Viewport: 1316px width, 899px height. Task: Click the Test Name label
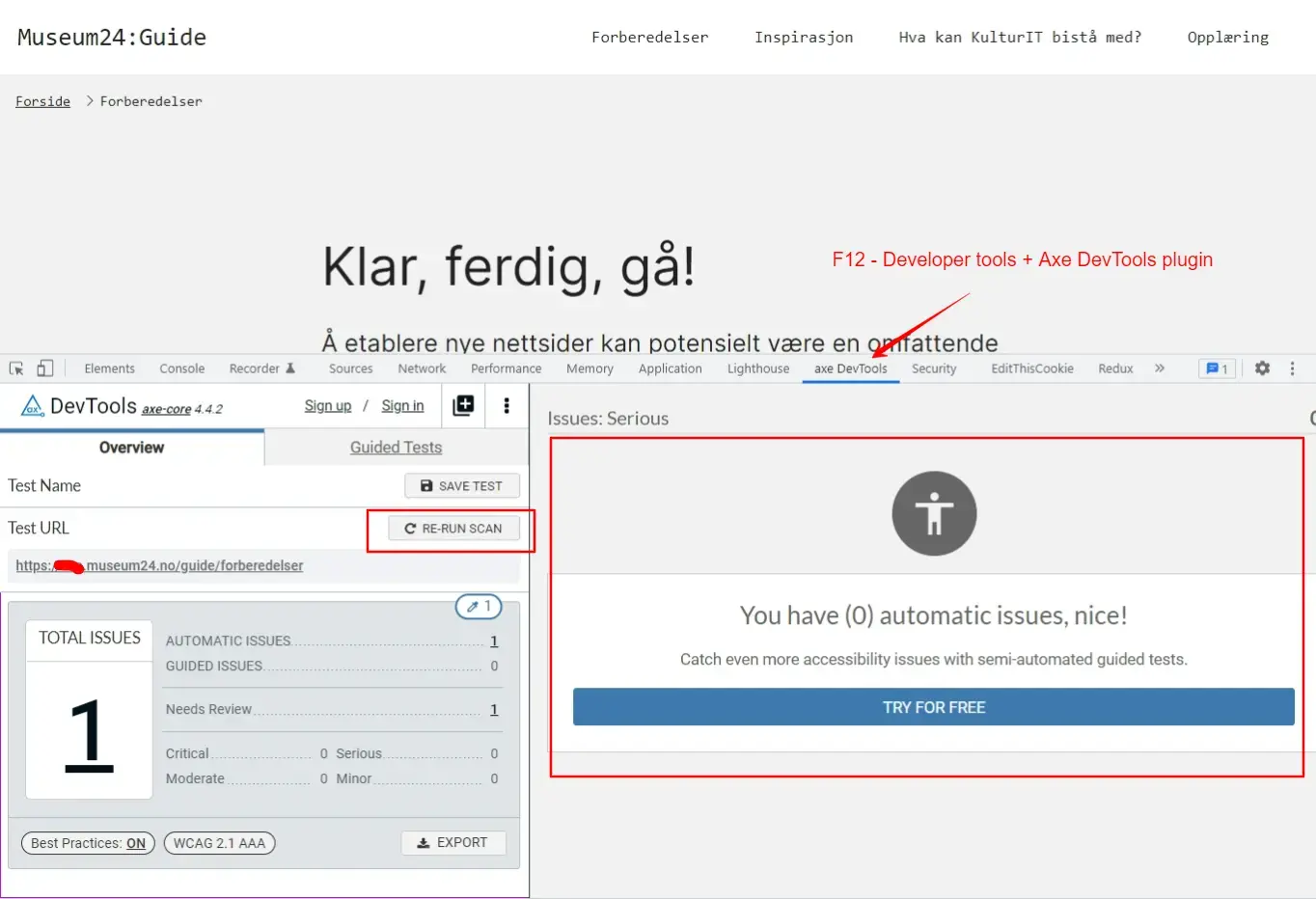pyautogui.click(x=44, y=486)
